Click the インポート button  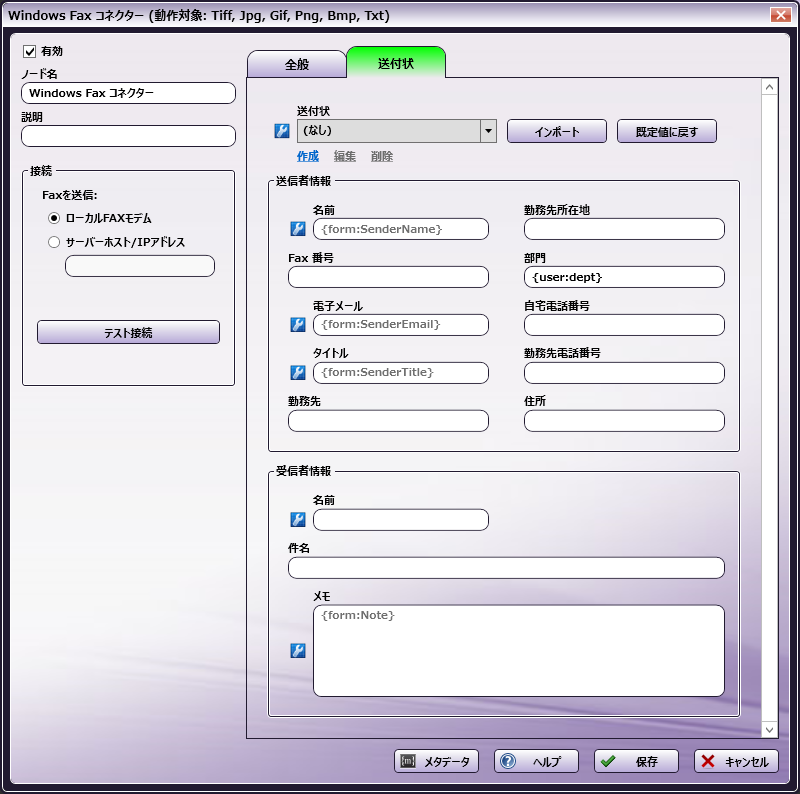(x=557, y=132)
